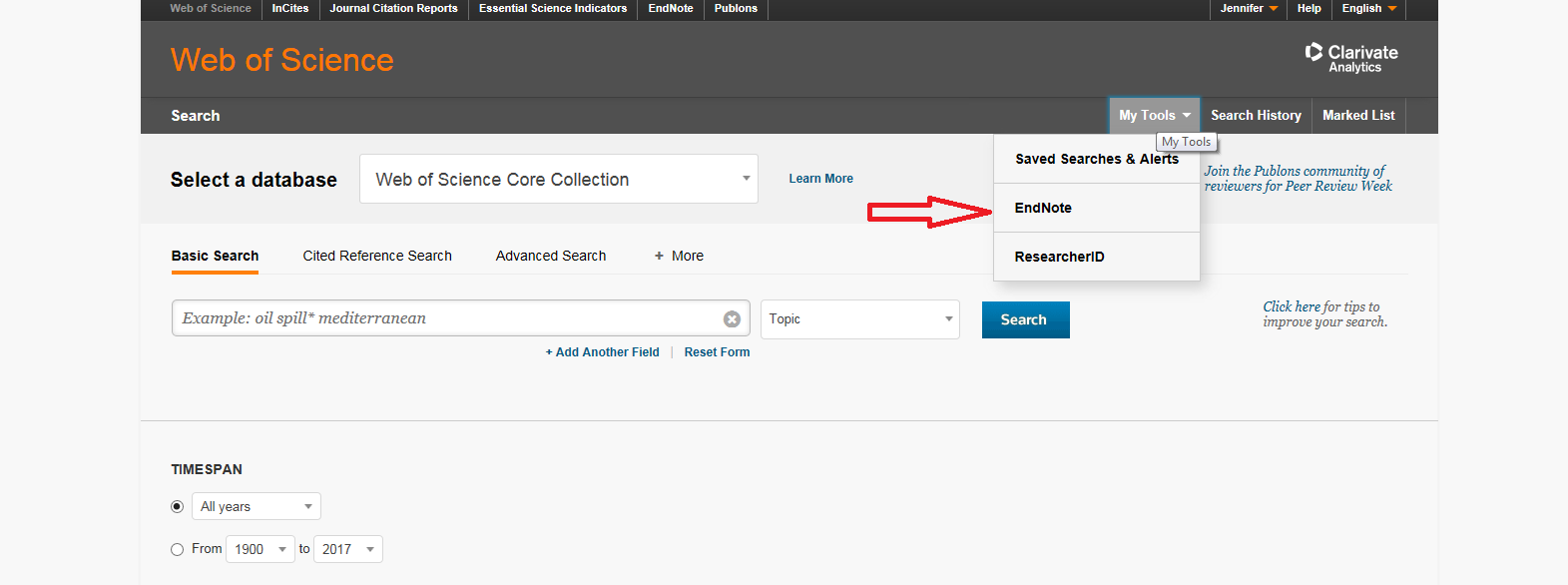The width and height of the screenshot is (1568, 585).
Task: Click the Reset Form link
Action: 717,352
